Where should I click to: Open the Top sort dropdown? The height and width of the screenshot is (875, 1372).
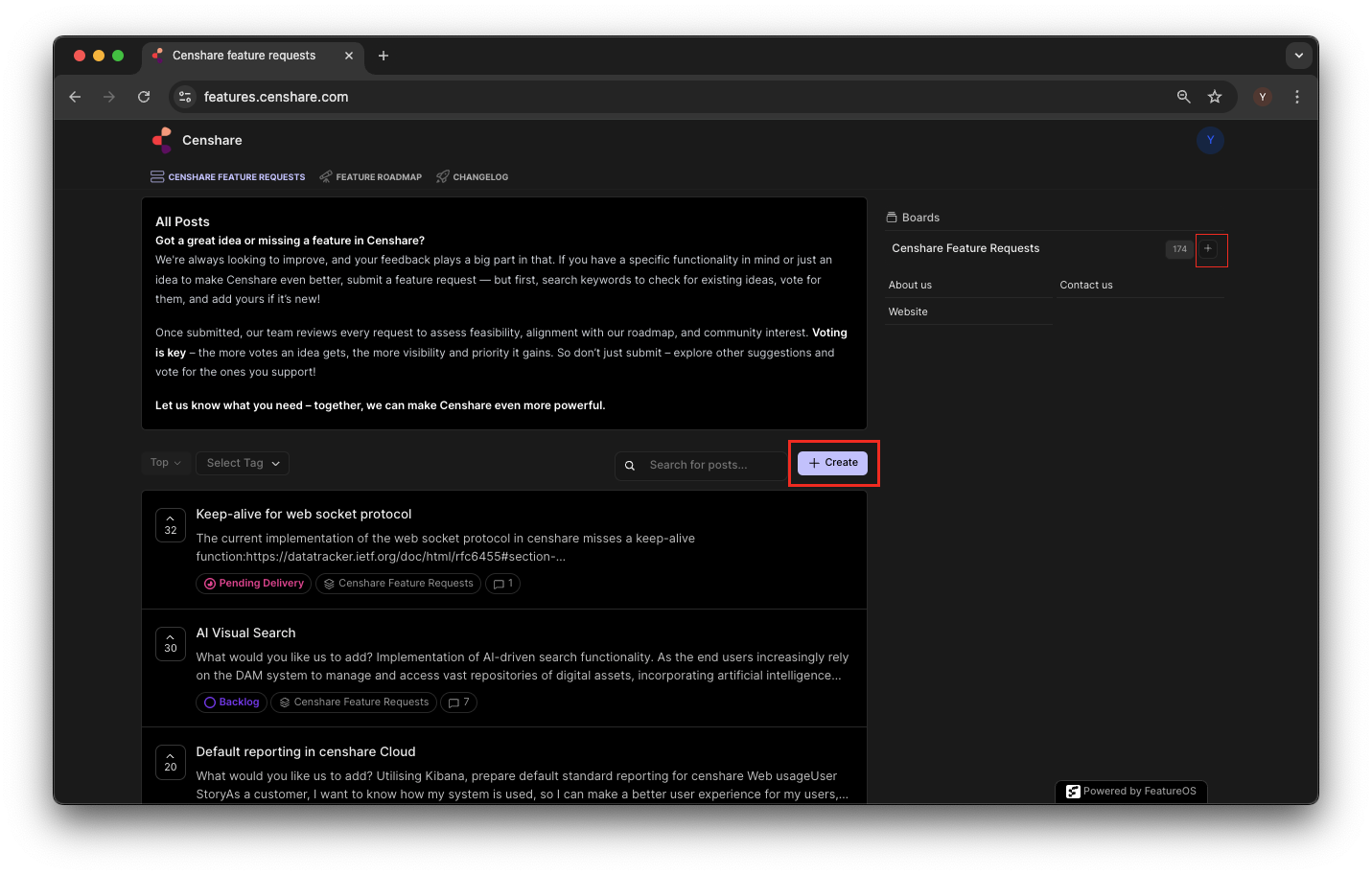coord(165,462)
